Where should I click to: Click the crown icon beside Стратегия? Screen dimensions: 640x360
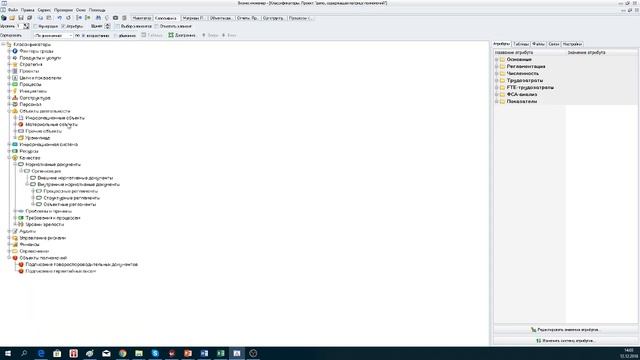tap(15, 64)
